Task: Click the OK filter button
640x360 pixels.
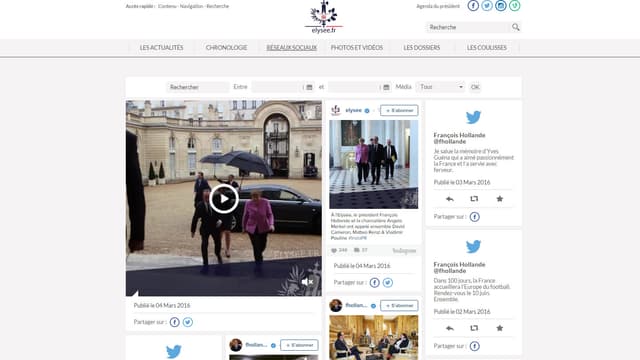Action: pyautogui.click(x=475, y=87)
